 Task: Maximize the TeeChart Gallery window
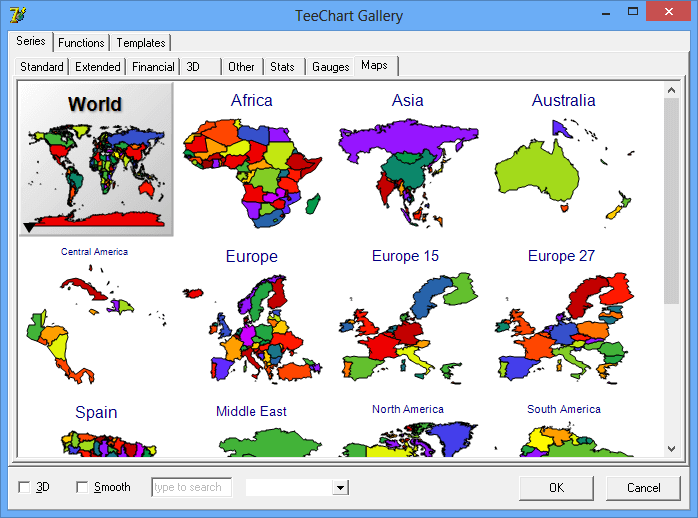pyautogui.click(x=633, y=12)
